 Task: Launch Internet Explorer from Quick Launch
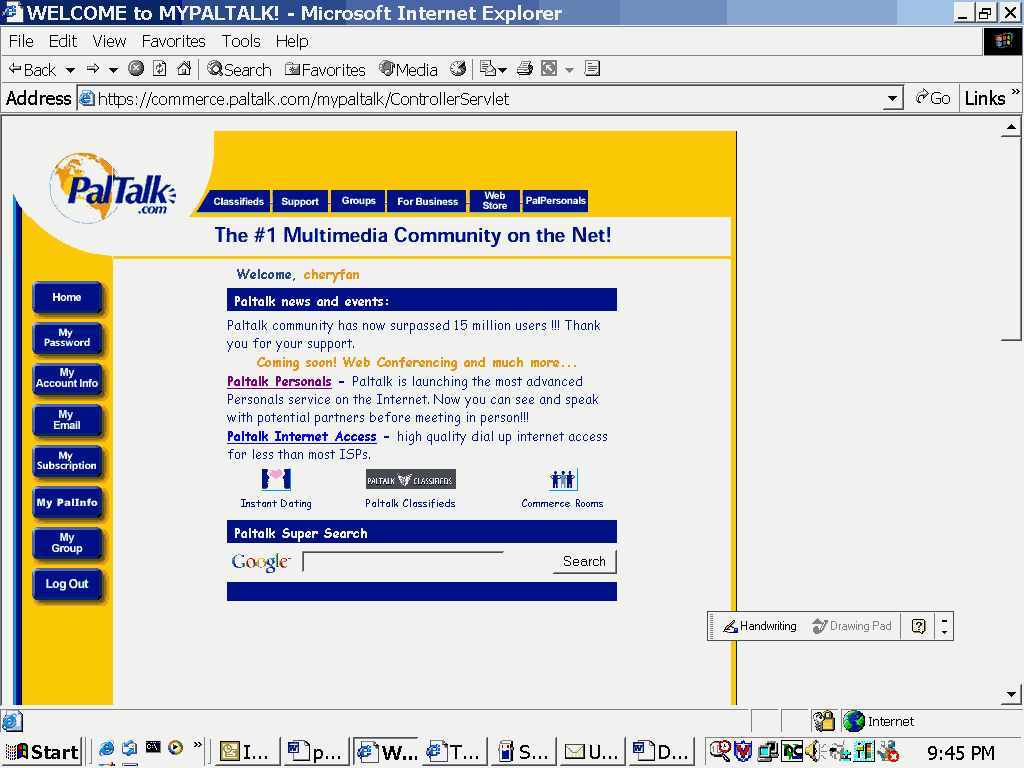106,748
